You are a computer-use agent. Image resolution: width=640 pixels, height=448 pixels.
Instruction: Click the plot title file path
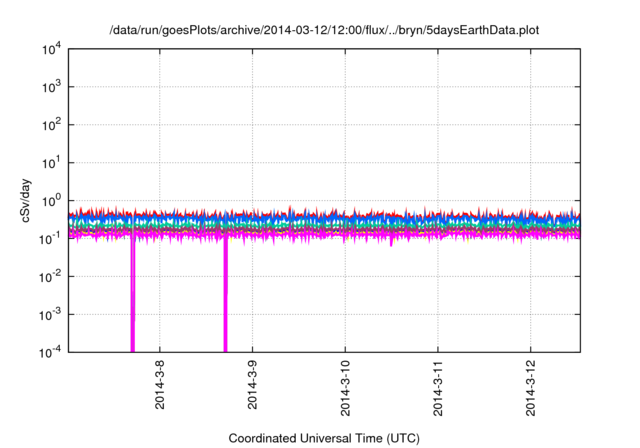click(x=324, y=30)
